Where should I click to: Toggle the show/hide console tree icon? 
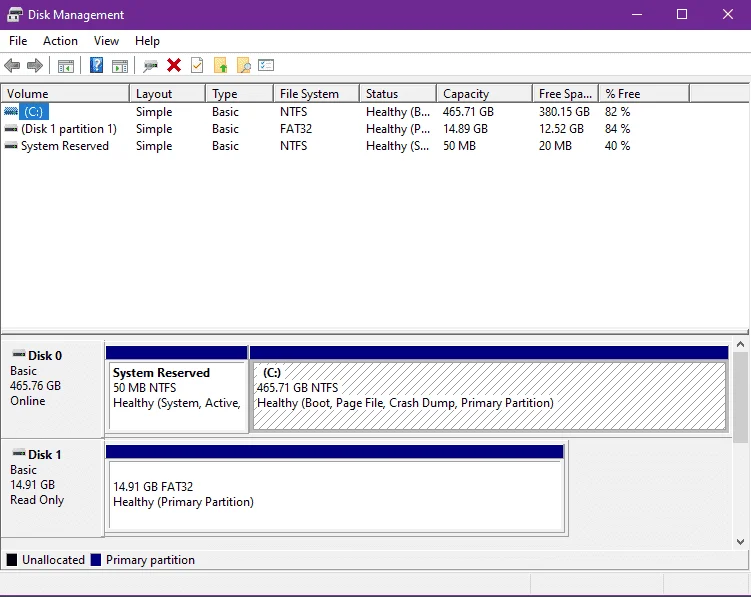(x=66, y=66)
